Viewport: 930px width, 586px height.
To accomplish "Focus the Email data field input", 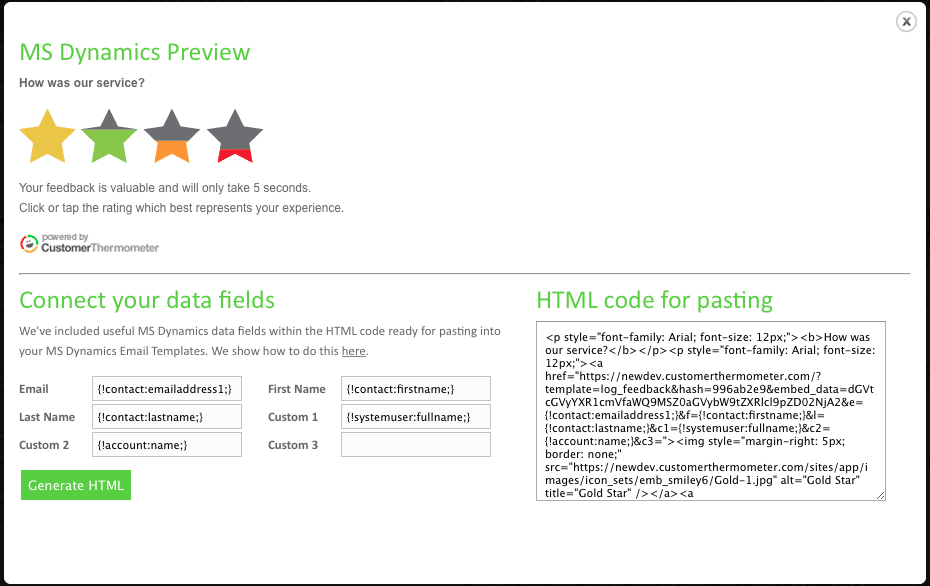I will tap(167, 389).
